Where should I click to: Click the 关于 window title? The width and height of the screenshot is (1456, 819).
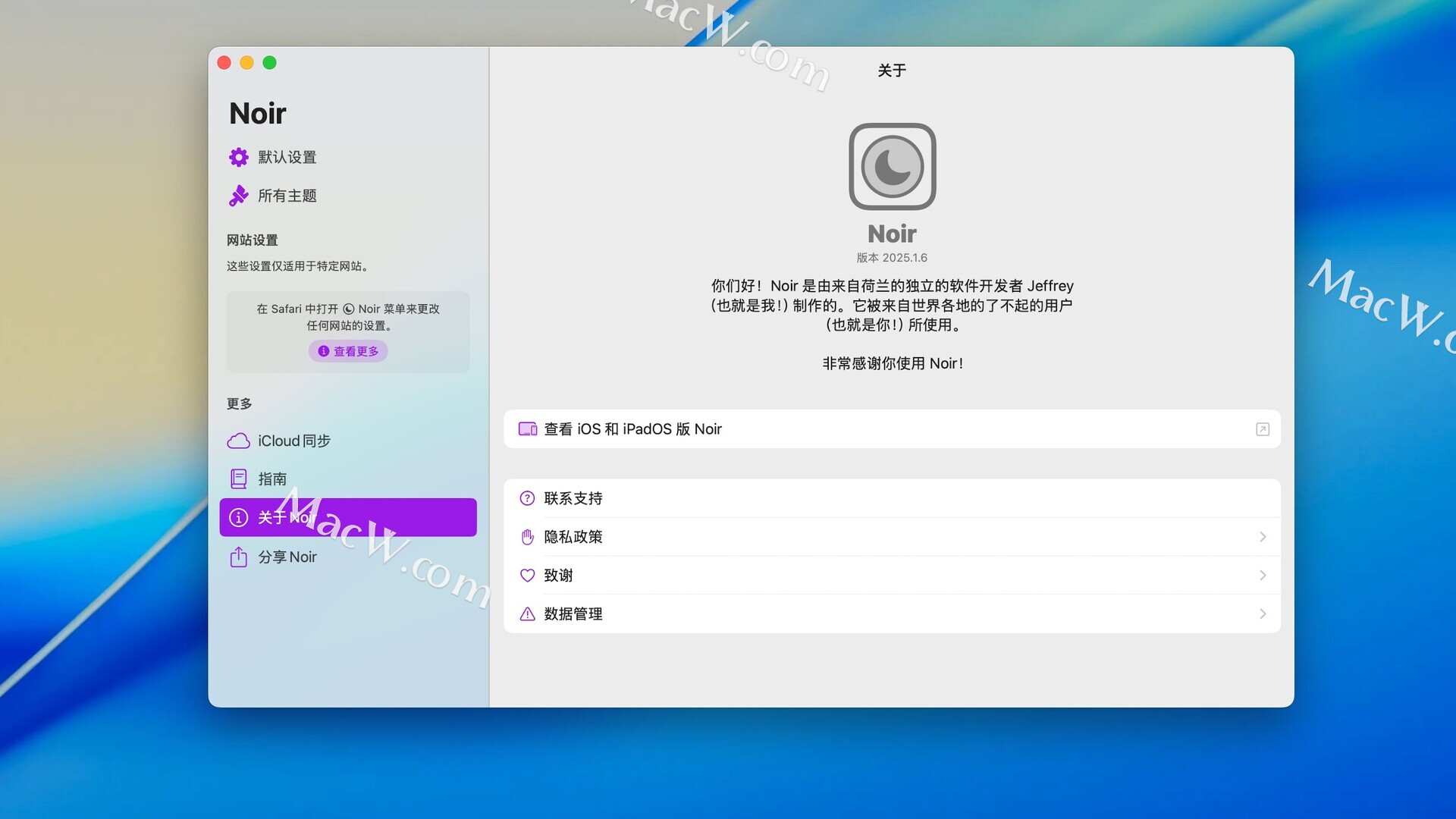pos(892,71)
